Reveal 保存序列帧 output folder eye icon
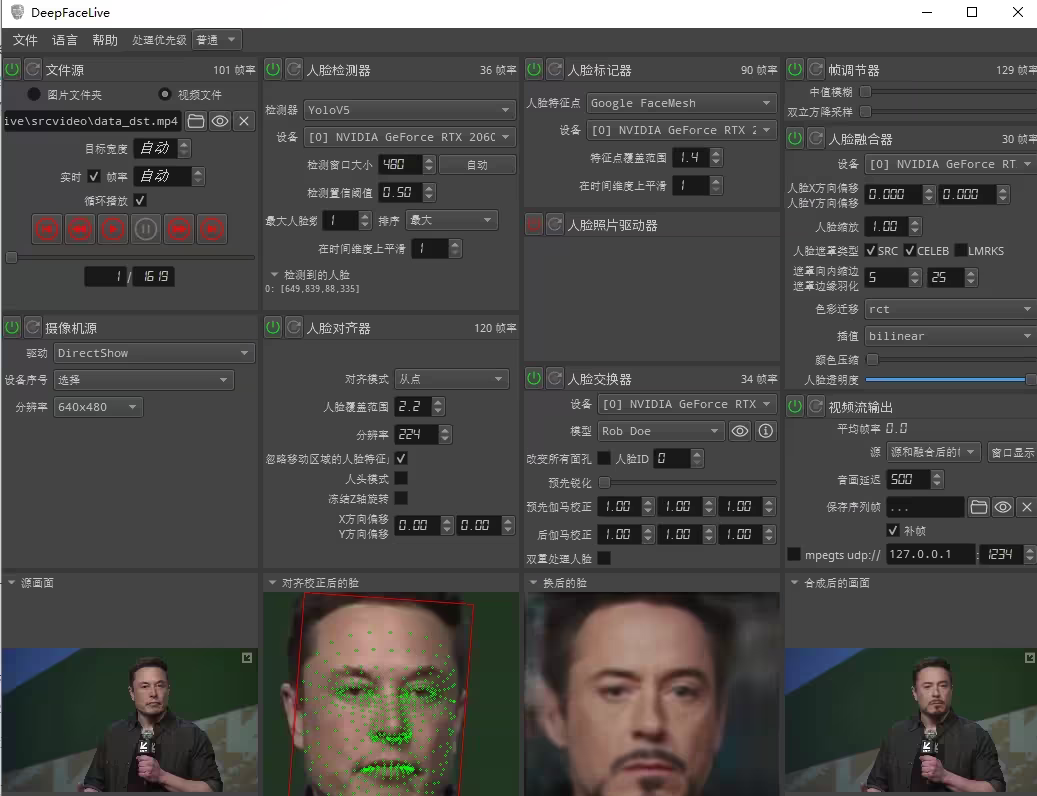Image resolution: width=1037 pixels, height=796 pixels. tap(1003, 507)
